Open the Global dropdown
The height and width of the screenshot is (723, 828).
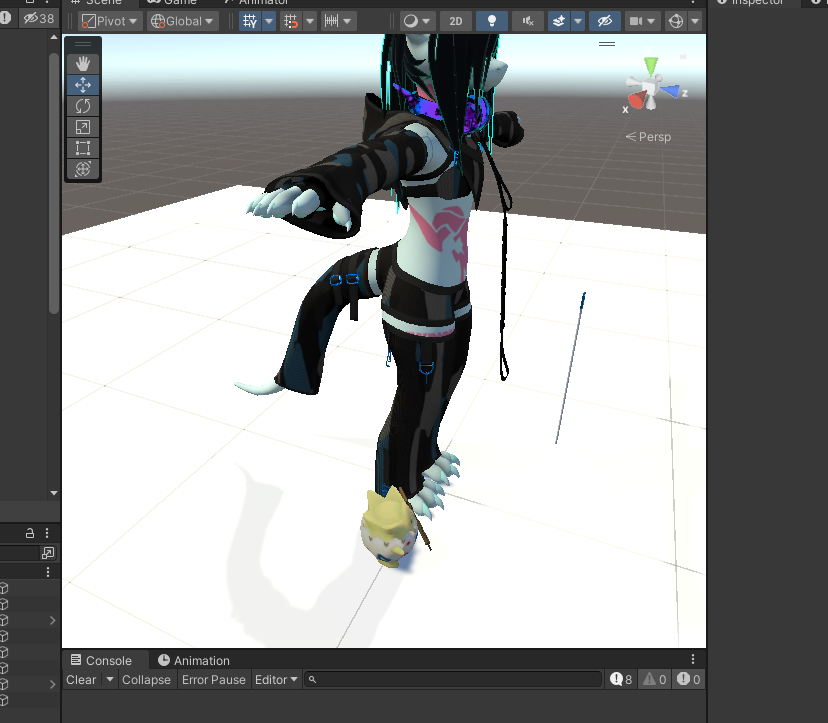pyautogui.click(x=183, y=21)
